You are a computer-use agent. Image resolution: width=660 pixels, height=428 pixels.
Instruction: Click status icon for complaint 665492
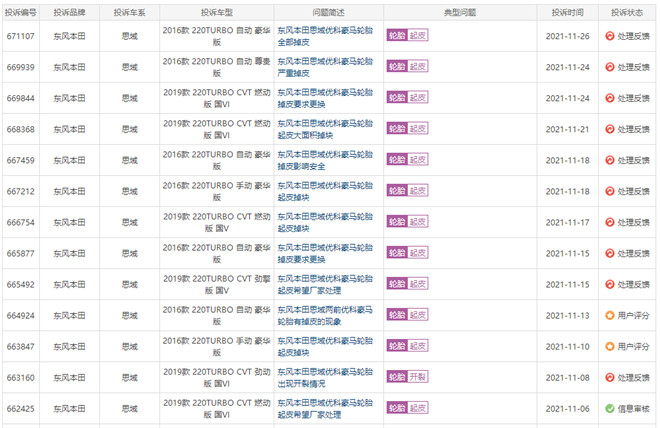tap(609, 284)
